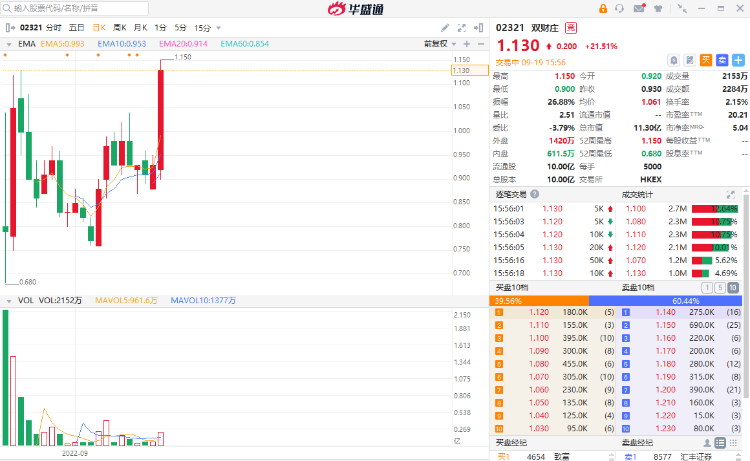
Task: Click the 成交统计 panel header
Action: pos(637,194)
